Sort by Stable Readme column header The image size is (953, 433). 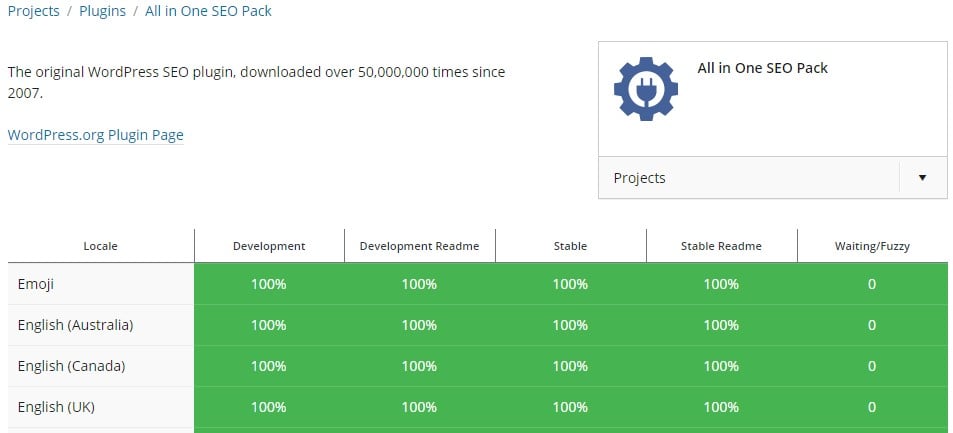[x=721, y=246]
